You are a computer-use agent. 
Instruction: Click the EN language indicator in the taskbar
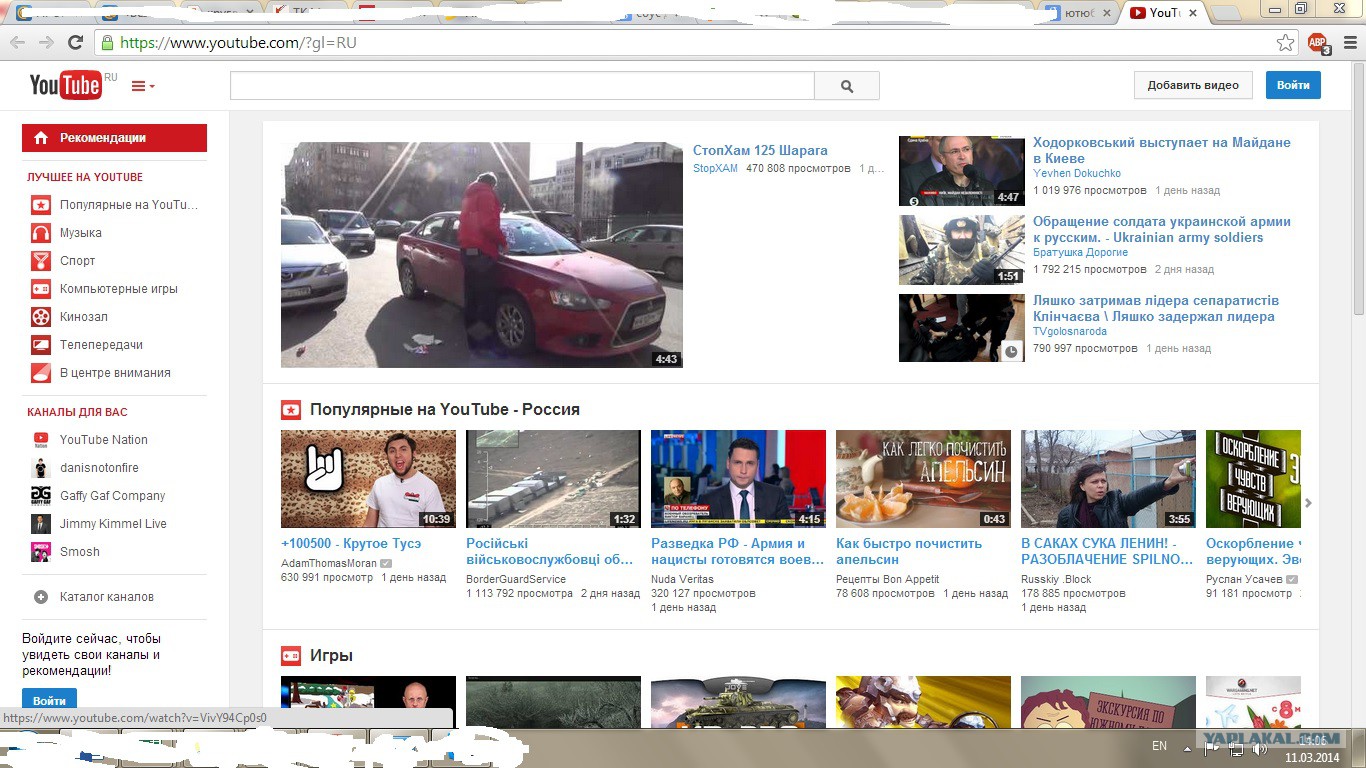tap(1160, 746)
